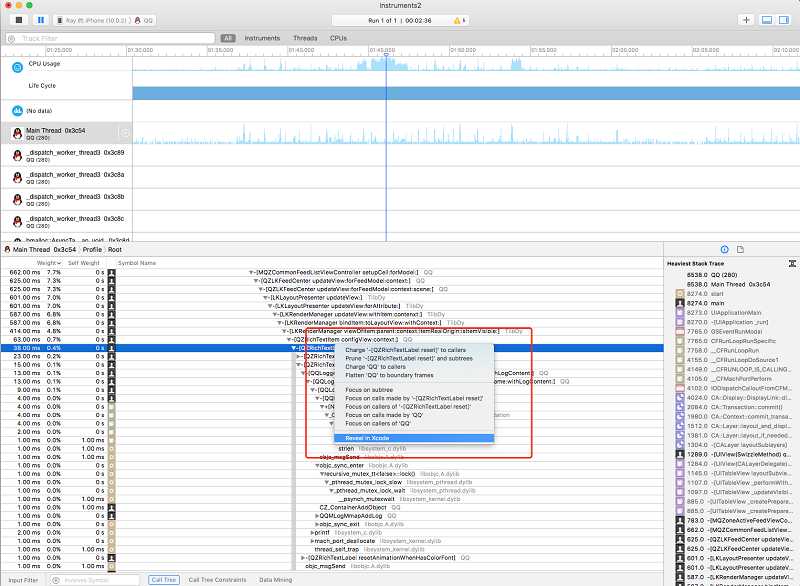This screenshot has width=800, height=586.
Task: Toggle the right inspector pane visibility icon
Action: (784, 20)
